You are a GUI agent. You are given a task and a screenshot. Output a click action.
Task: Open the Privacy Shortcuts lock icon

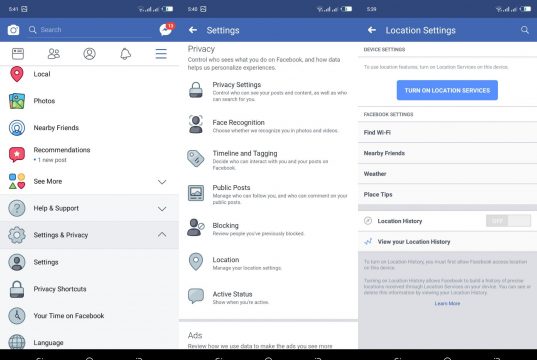pyautogui.click(x=17, y=289)
